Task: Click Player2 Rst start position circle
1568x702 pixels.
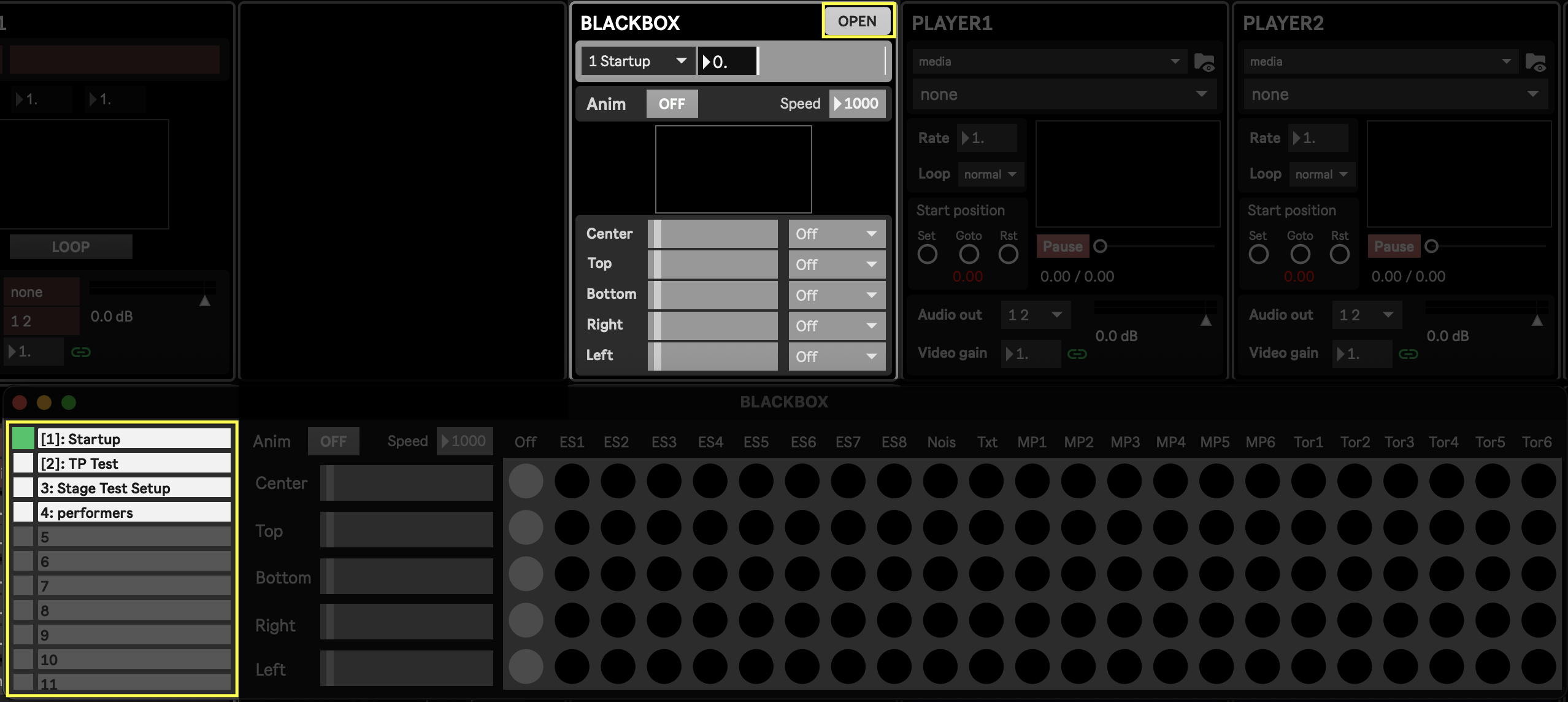Action: pos(1339,254)
